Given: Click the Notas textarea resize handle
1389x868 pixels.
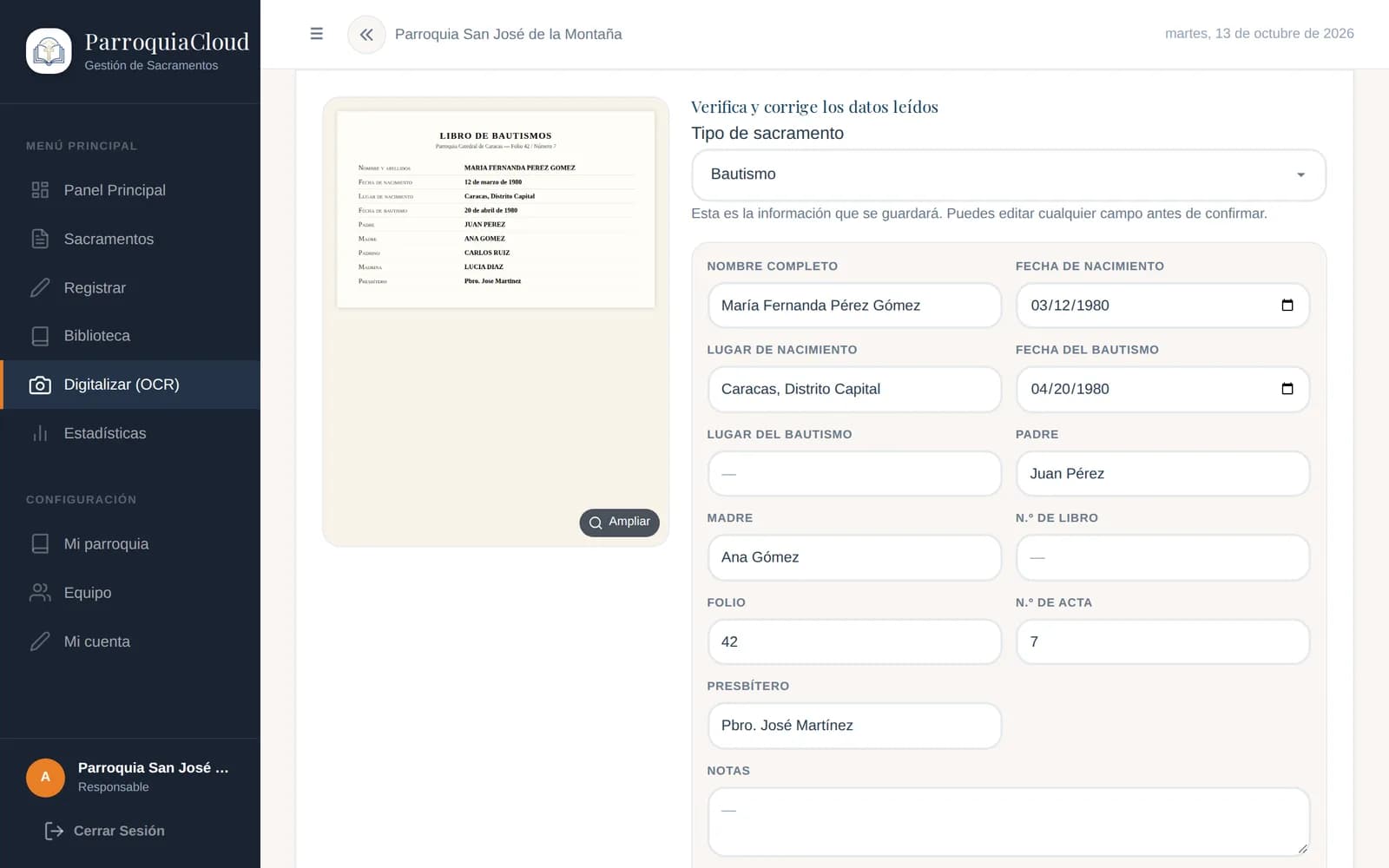Looking at the screenshot, I should 1302,849.
